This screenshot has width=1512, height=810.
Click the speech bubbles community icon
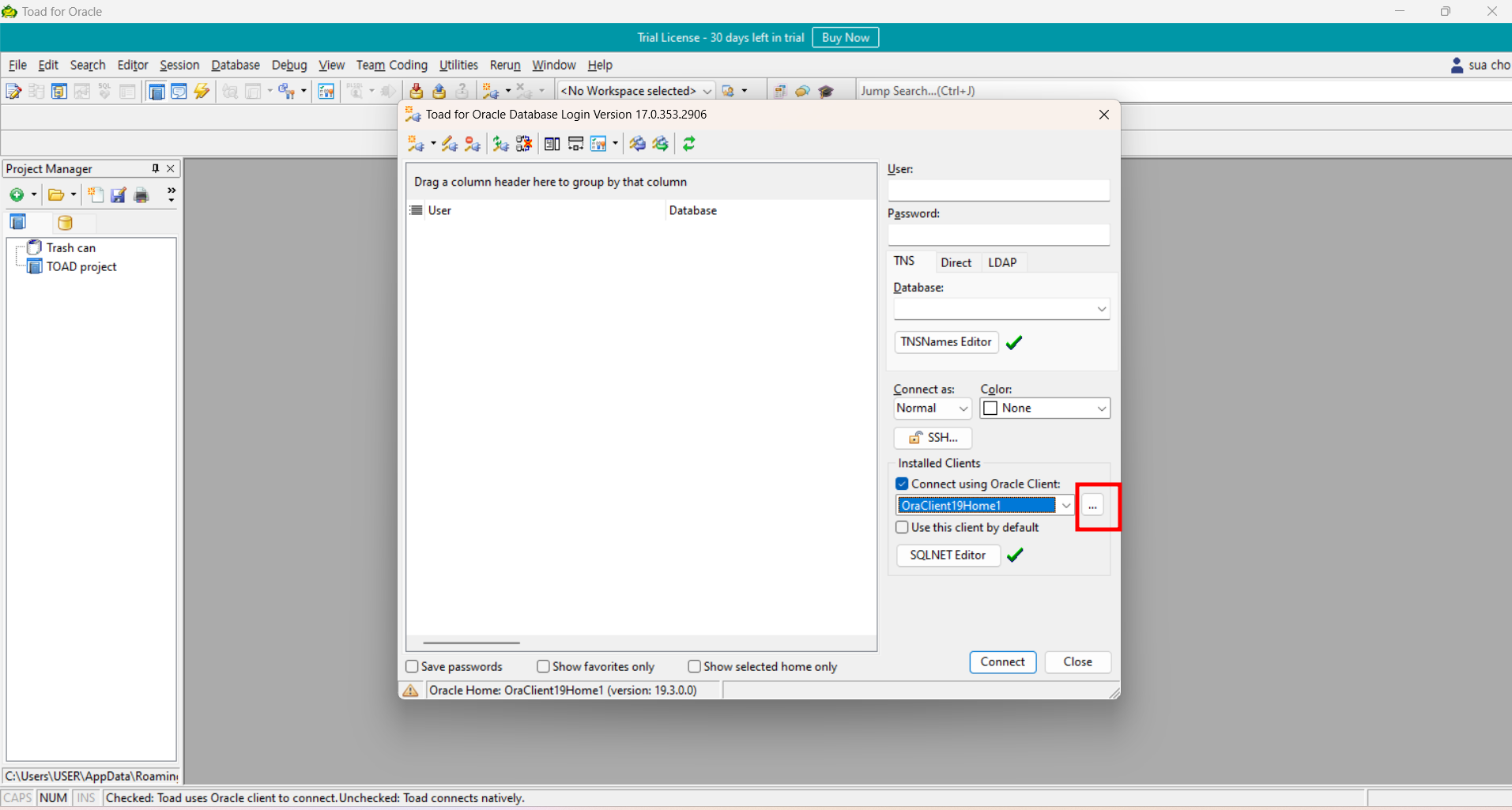click(x=803, y=91)
